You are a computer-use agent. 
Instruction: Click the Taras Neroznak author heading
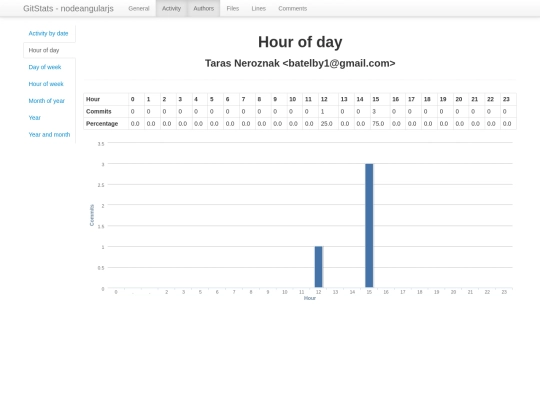300,63
